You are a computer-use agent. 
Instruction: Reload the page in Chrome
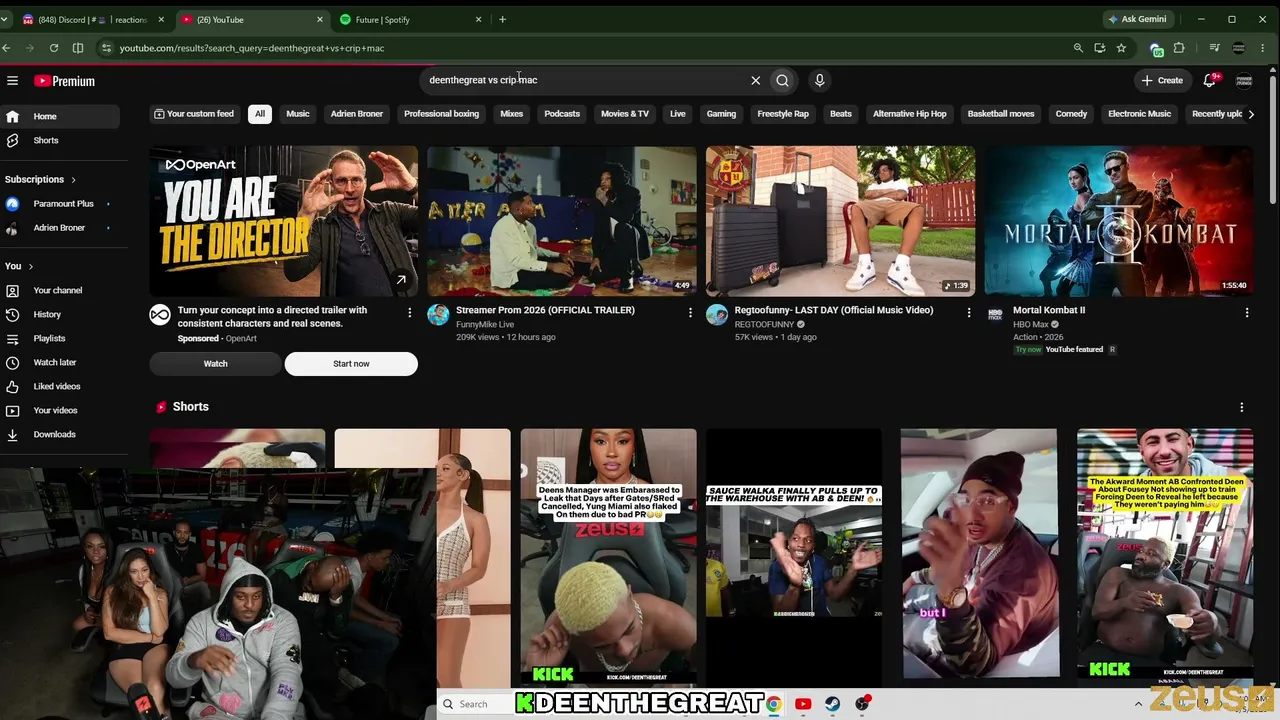point(53,48)
